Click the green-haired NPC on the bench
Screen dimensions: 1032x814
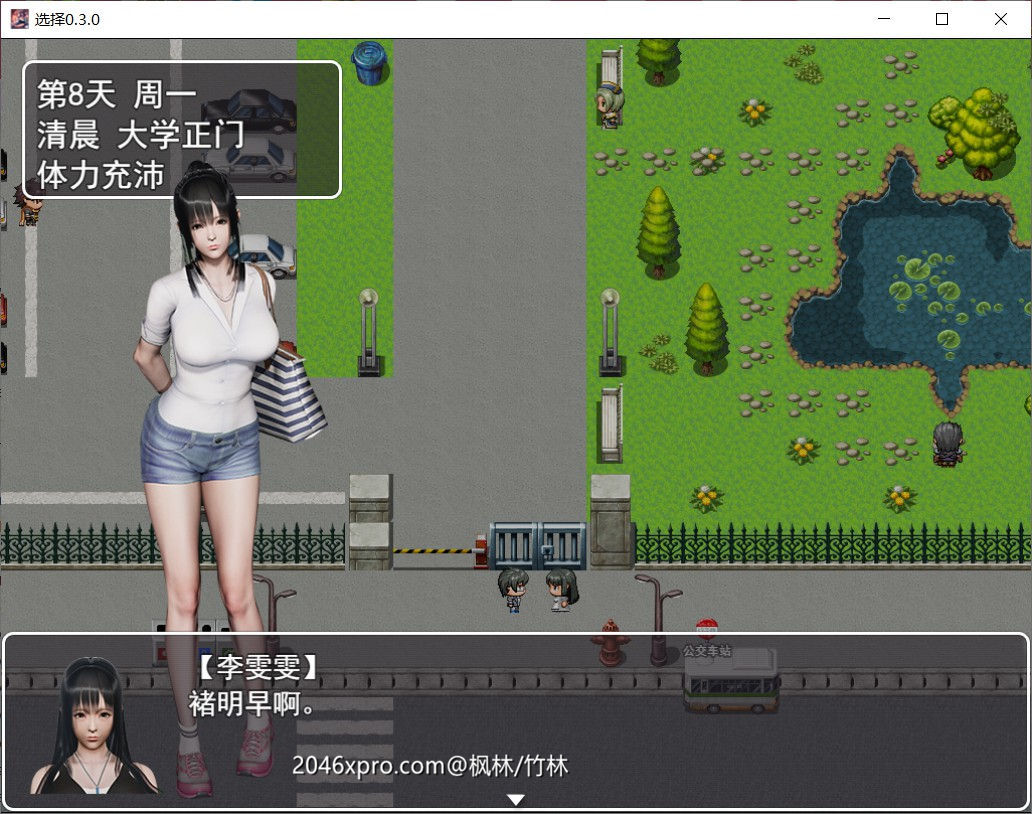coord(607,105)
